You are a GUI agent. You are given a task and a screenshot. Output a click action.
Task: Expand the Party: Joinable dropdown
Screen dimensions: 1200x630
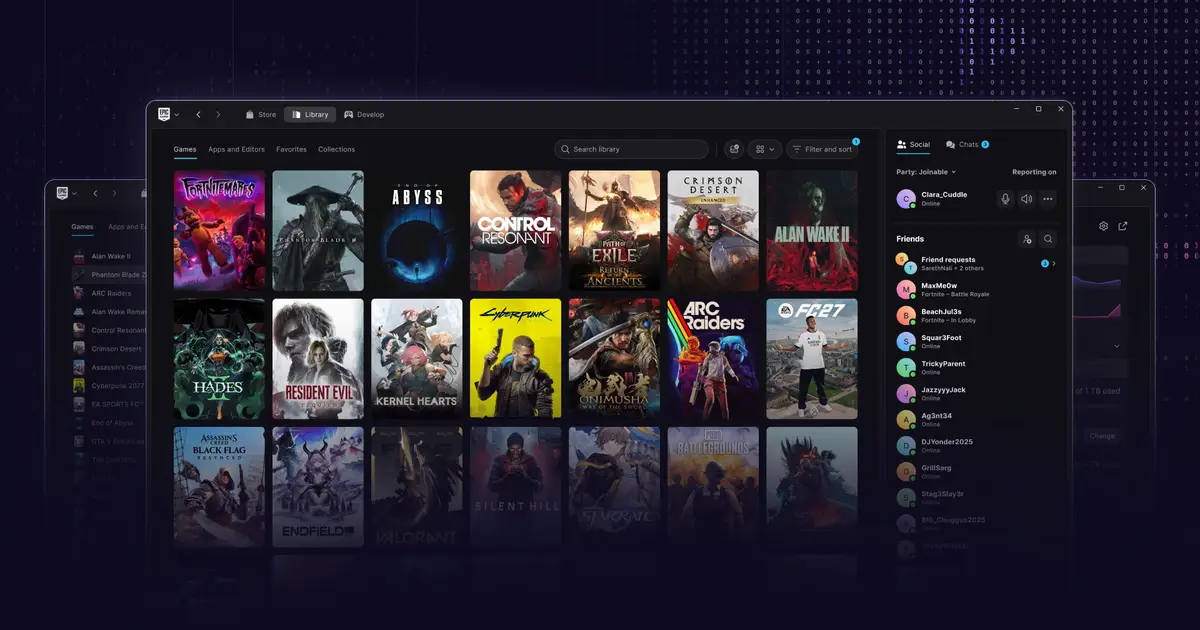tap(926, 172)
